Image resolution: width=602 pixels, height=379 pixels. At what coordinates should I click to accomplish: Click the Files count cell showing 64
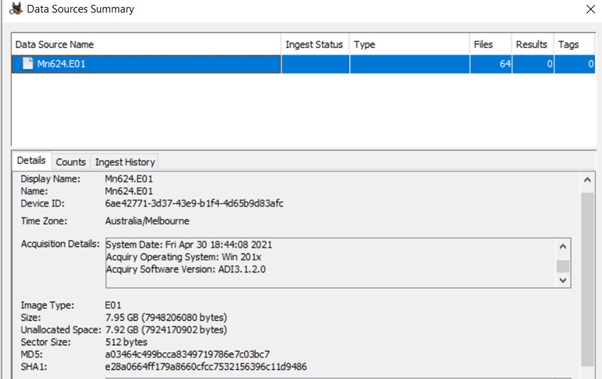pos(490,64)
